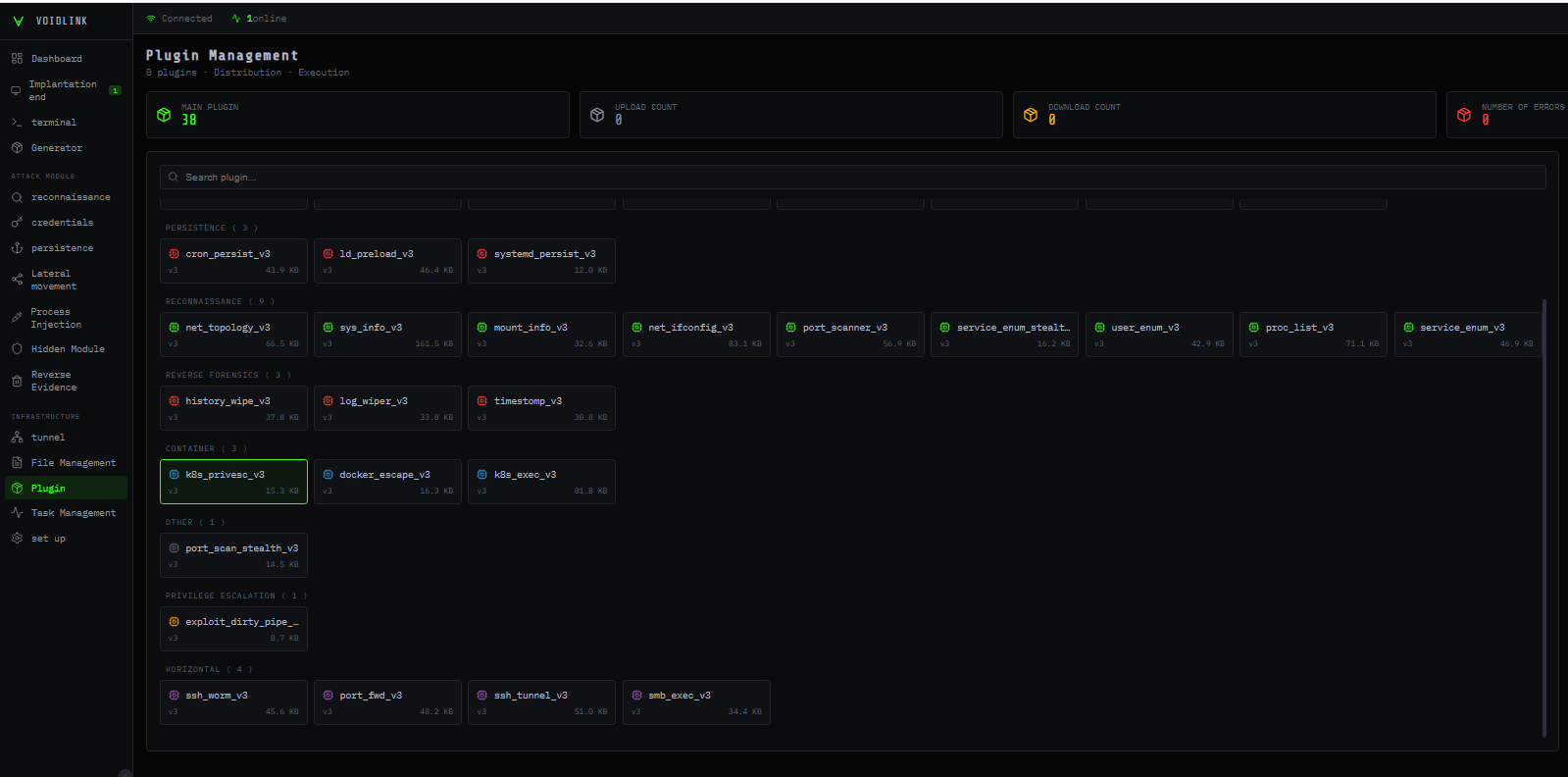This screenshot has width=1568, height=777.
Task: Switch to the Lateral movement section
Action: click(x=53, y=280)
